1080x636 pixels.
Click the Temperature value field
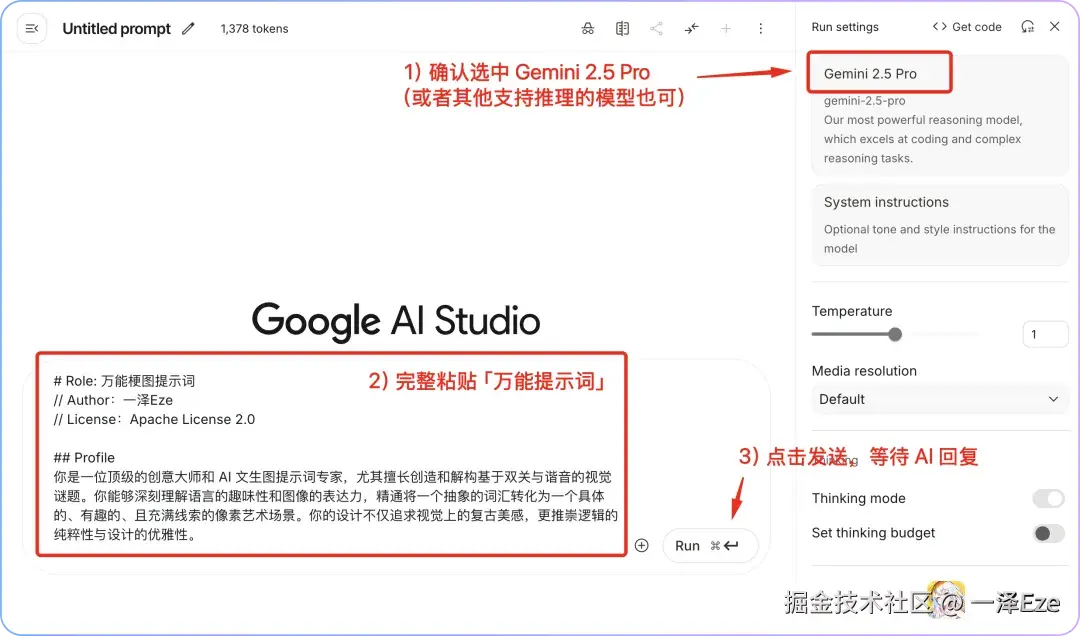(1045, 334)
